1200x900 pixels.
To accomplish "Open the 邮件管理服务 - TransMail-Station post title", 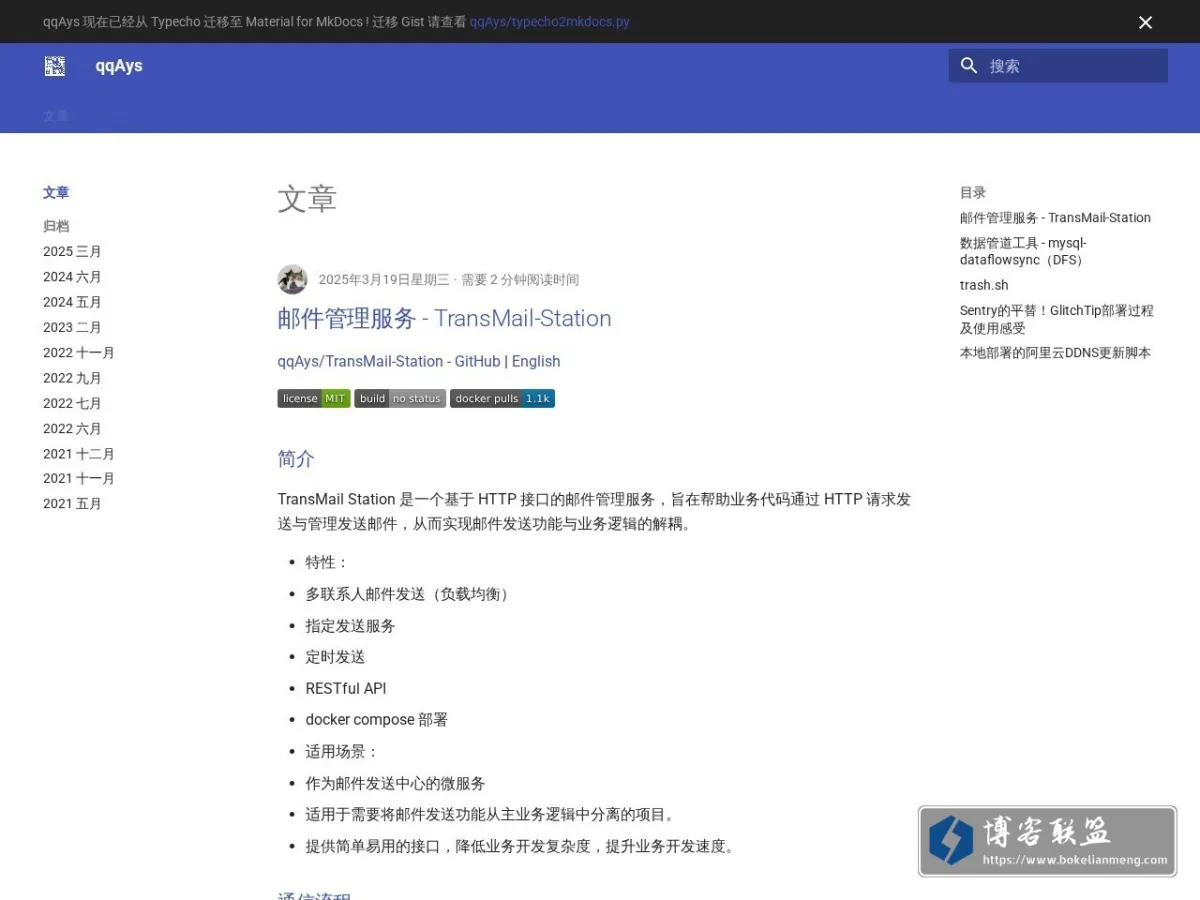I will click(x=444, y=319).
